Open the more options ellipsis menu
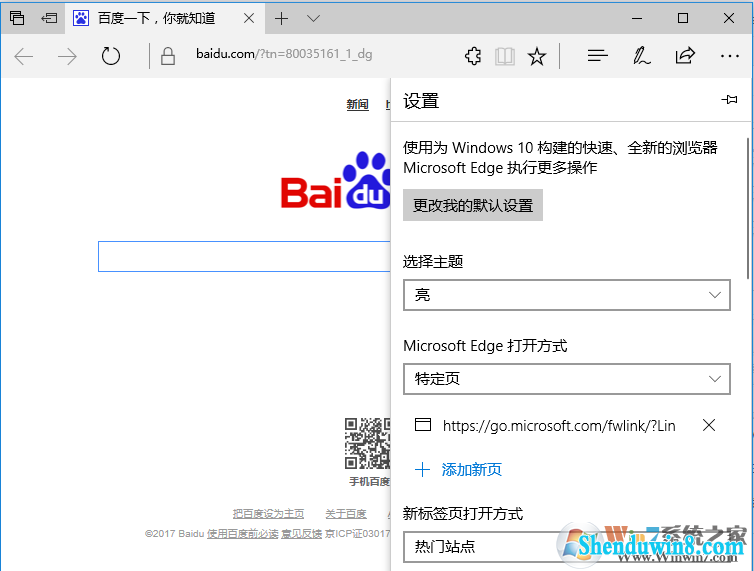Viewport: 754px width, 571px height. pyautogui.click(x=729, y=56)
